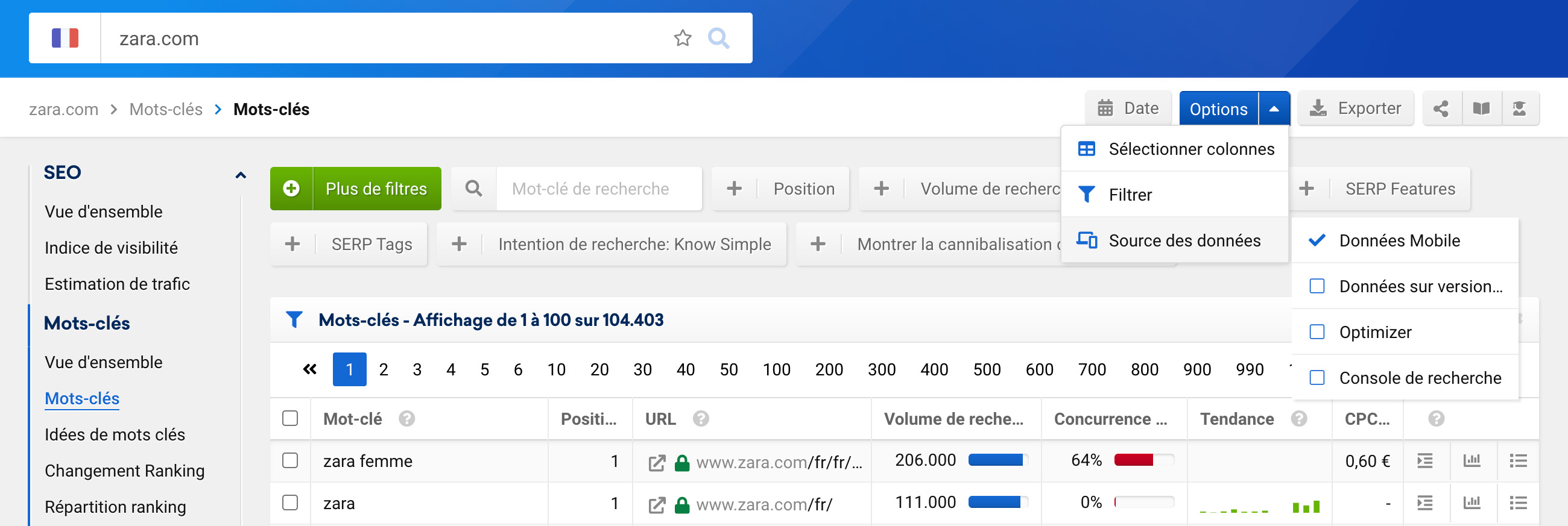Click the keyword search magnifier icon
1568x526 pixels.
click(x=473, y=189)
